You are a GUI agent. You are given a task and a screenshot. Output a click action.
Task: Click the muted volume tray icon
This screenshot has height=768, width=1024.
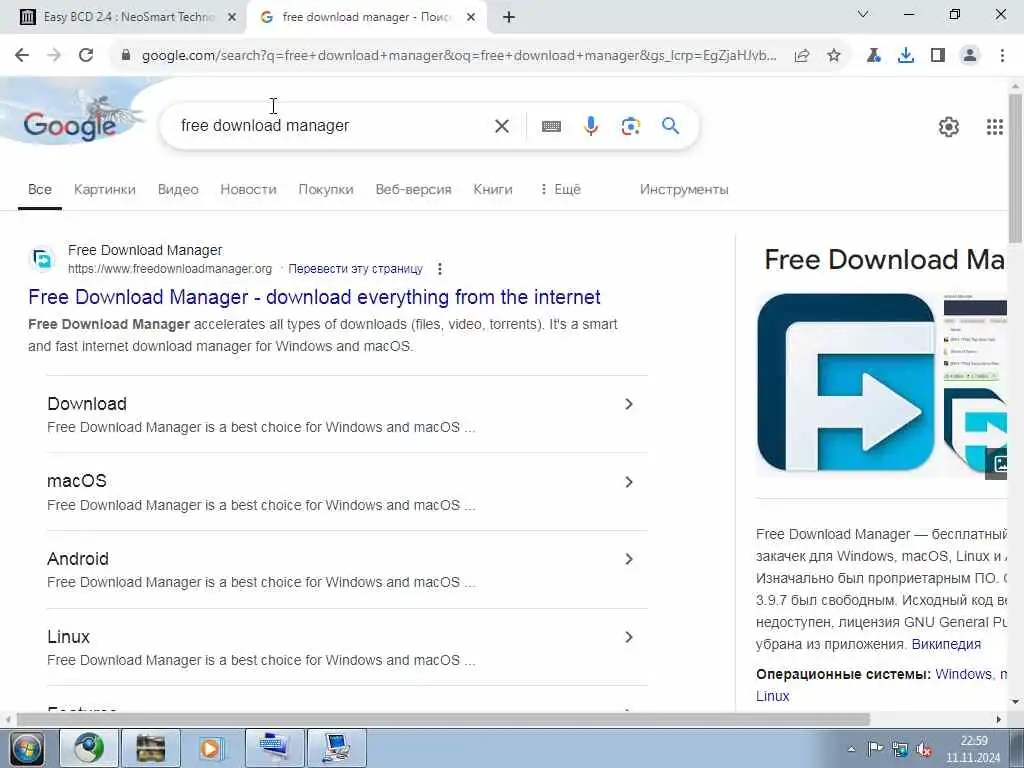923,749
